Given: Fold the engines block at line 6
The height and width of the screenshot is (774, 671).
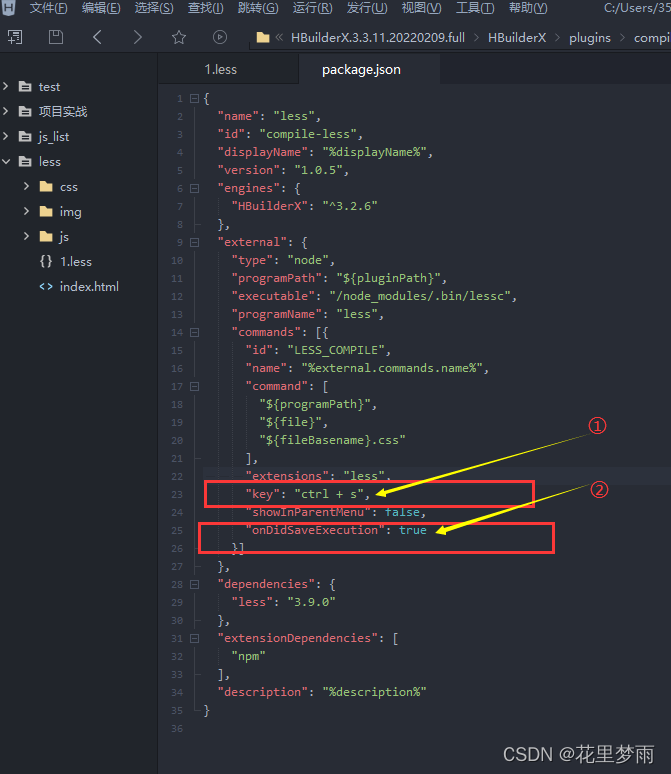Looking at the screenshot, I should 195,189.
